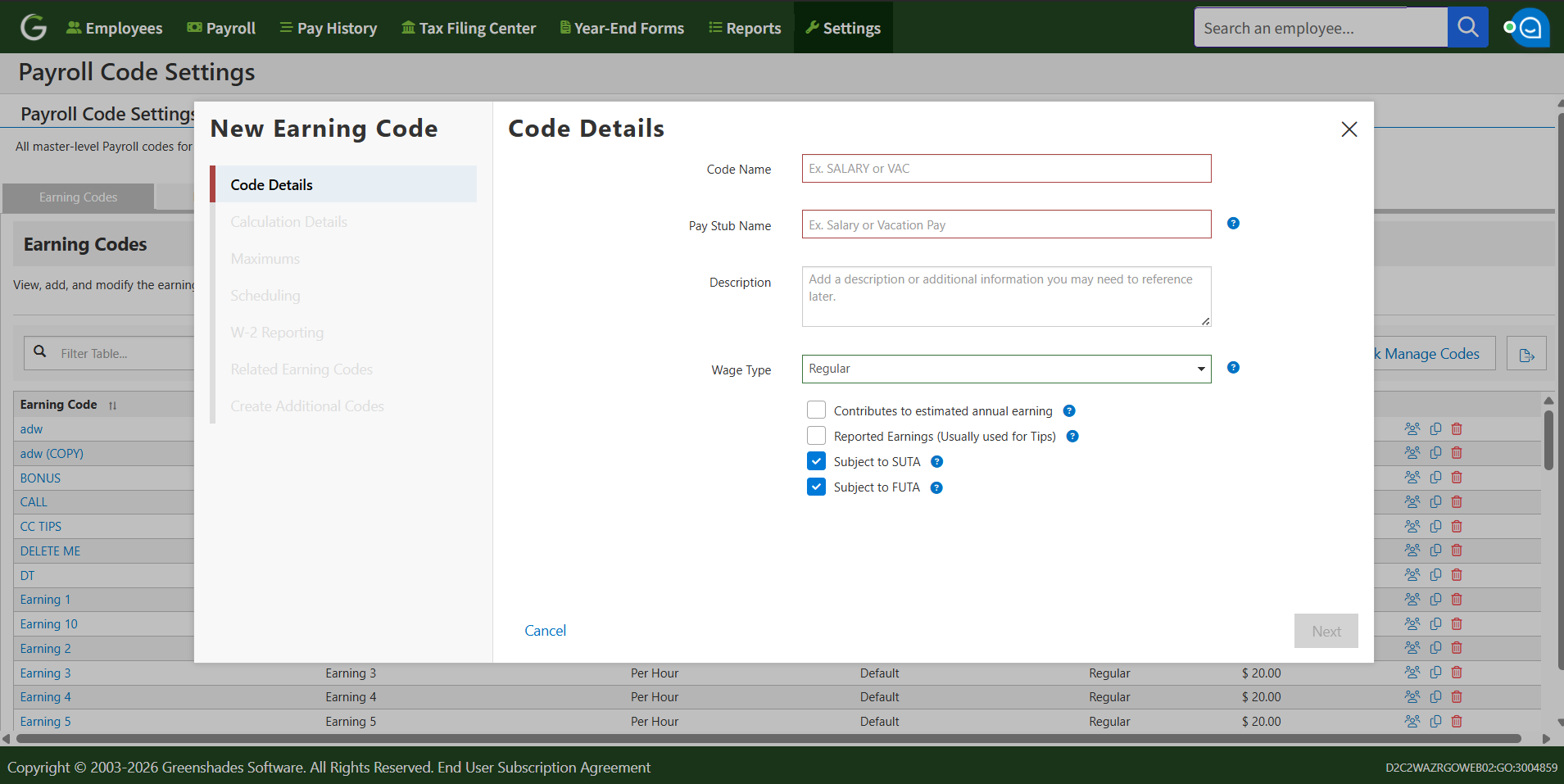Show help for Subject to SUTA
Viewport: 1564px width, 784px height.
coord(936,462)
